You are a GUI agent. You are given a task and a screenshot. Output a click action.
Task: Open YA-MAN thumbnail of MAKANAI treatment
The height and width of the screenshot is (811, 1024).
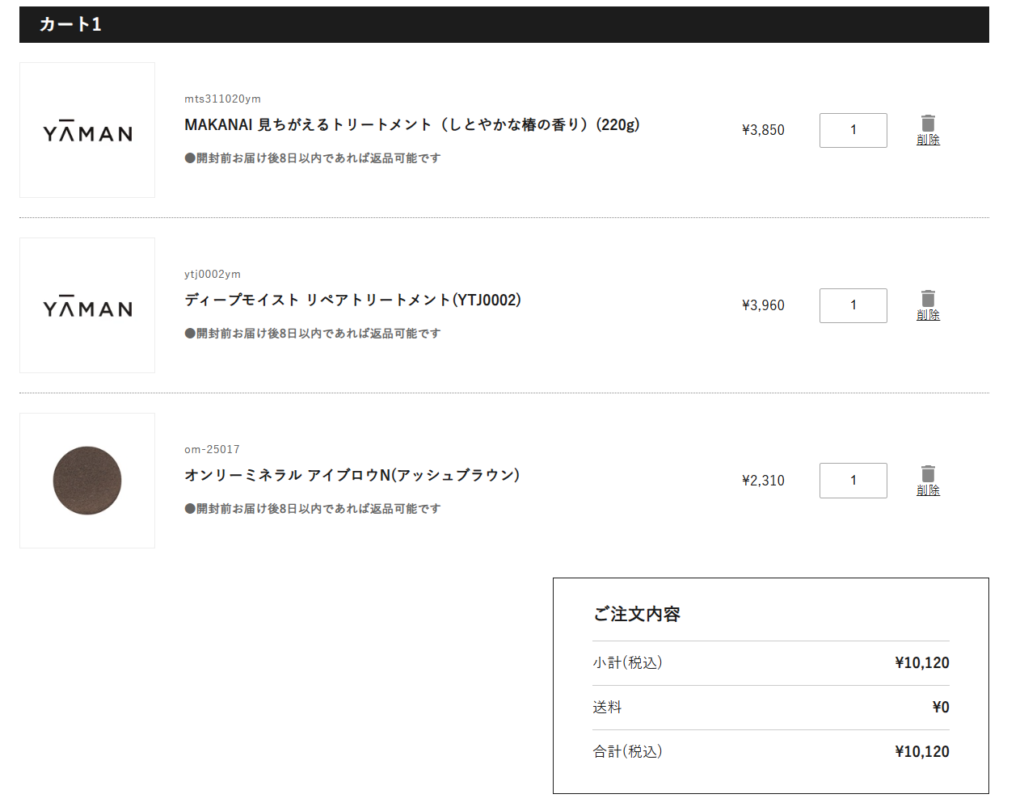(87, 130)
